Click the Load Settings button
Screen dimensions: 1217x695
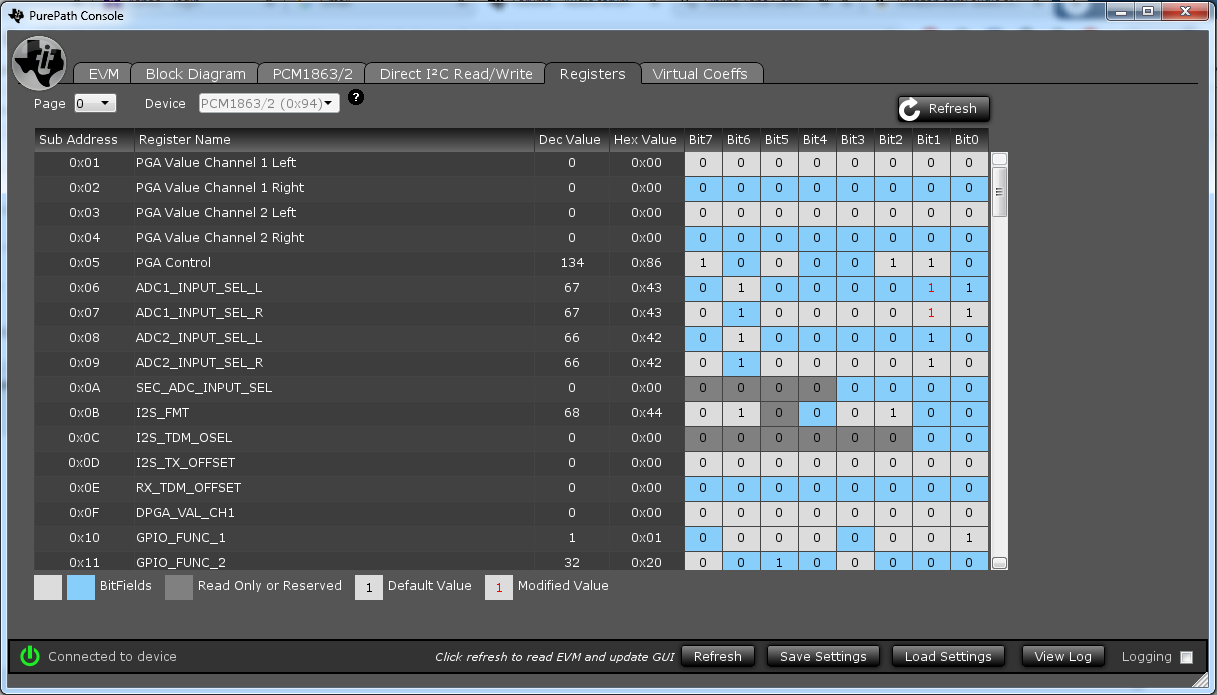tap(948, 656)
